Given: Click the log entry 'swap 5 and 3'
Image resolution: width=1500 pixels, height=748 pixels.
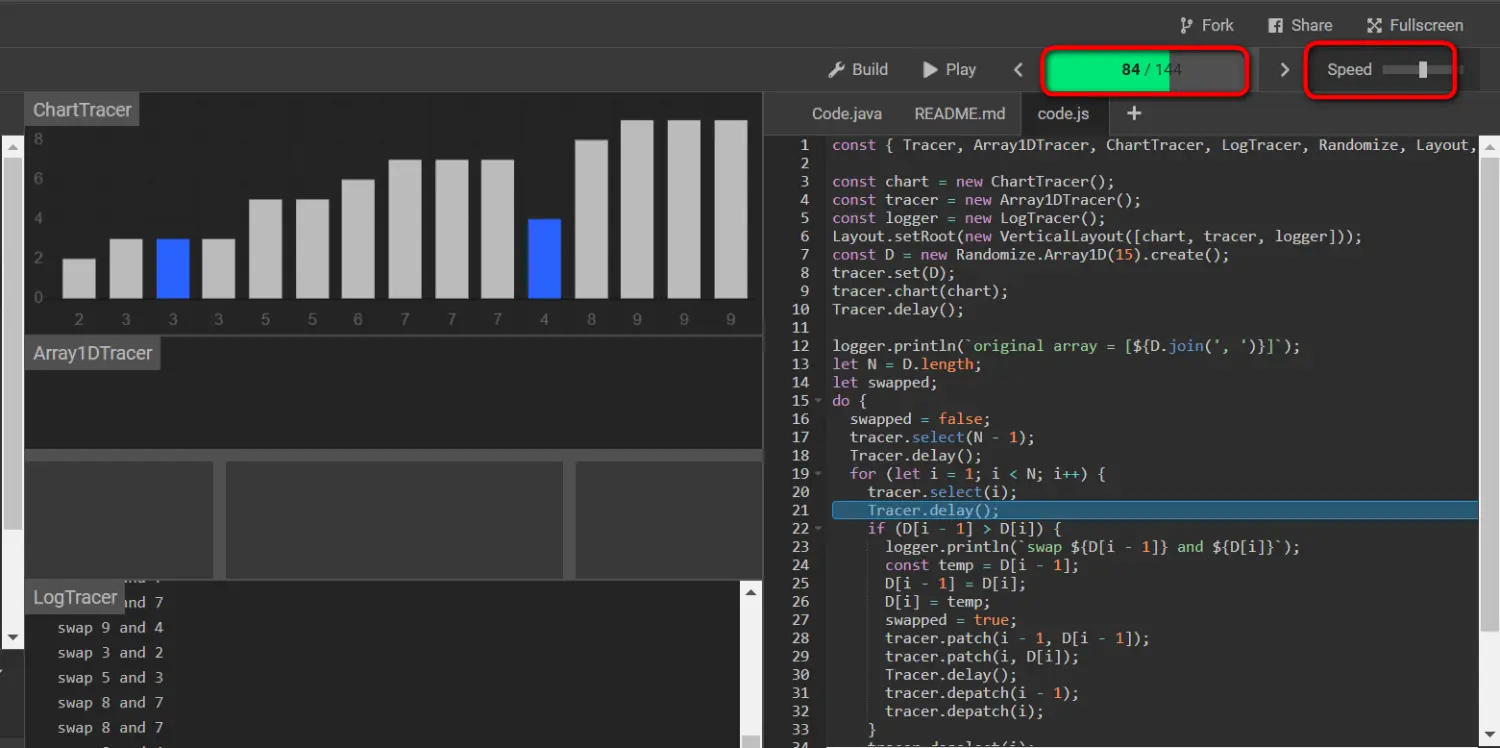Looking at the screenshot, I should pyautogui.click(x=111, y=678).
